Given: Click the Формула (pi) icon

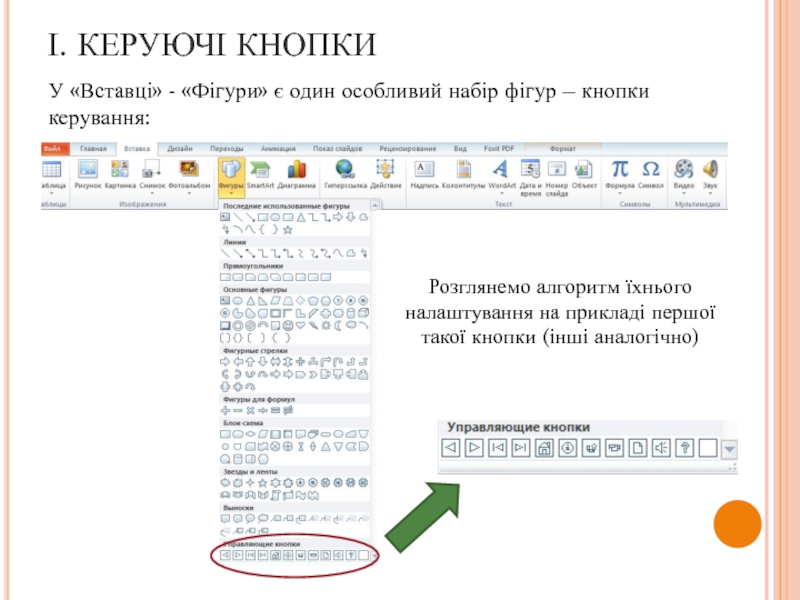Looking at the screenshot, I should point(620,169).
